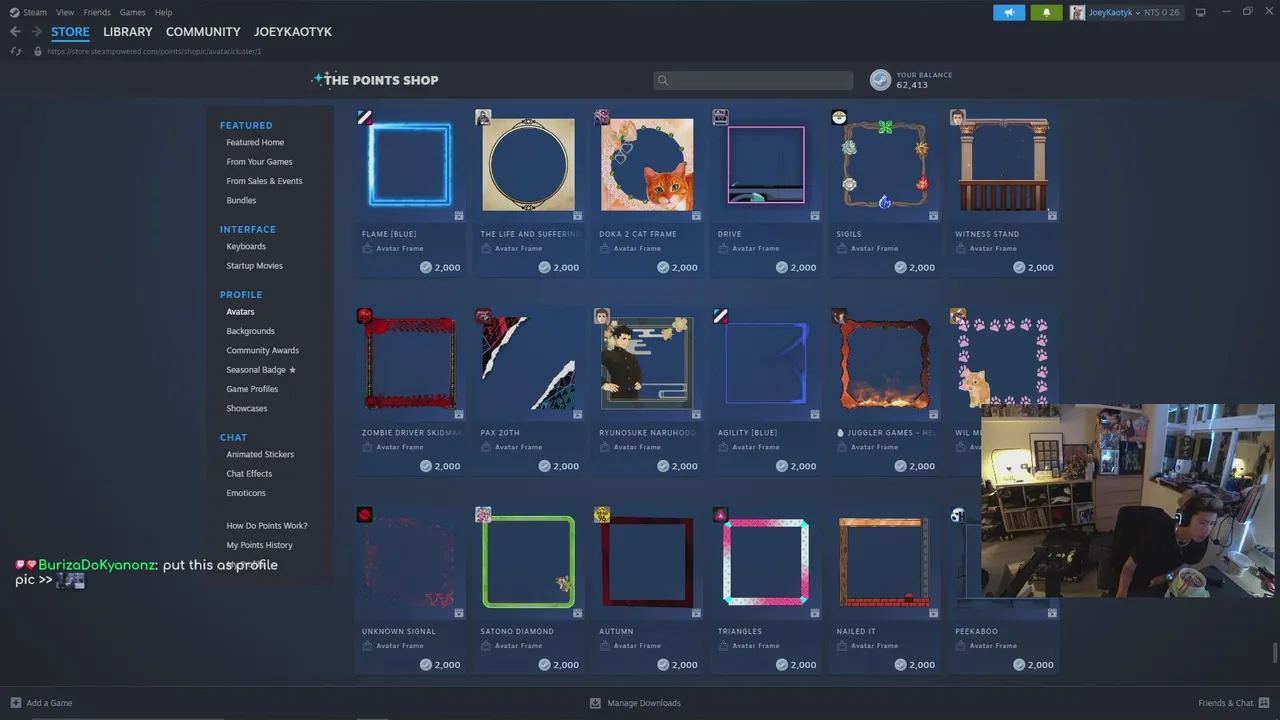This screenshot has height=720, width=1280.
Task: Click the points balance coin icon
Action: [x=880, y=80]
